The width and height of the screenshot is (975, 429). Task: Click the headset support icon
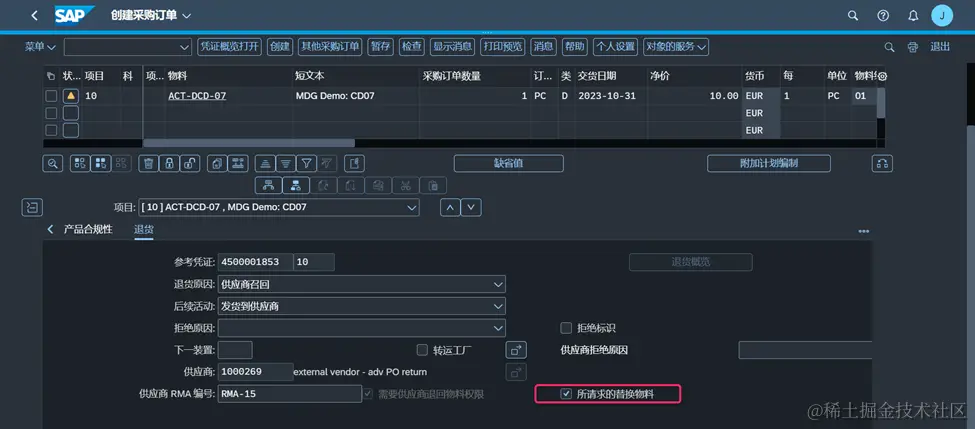[882, 164]
